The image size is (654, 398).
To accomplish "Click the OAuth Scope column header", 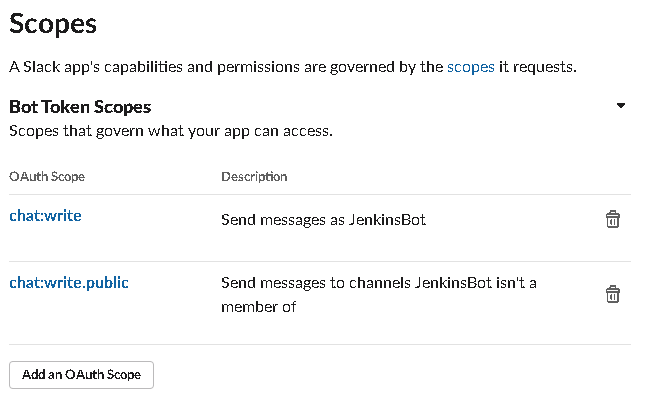I will [47, 176].
